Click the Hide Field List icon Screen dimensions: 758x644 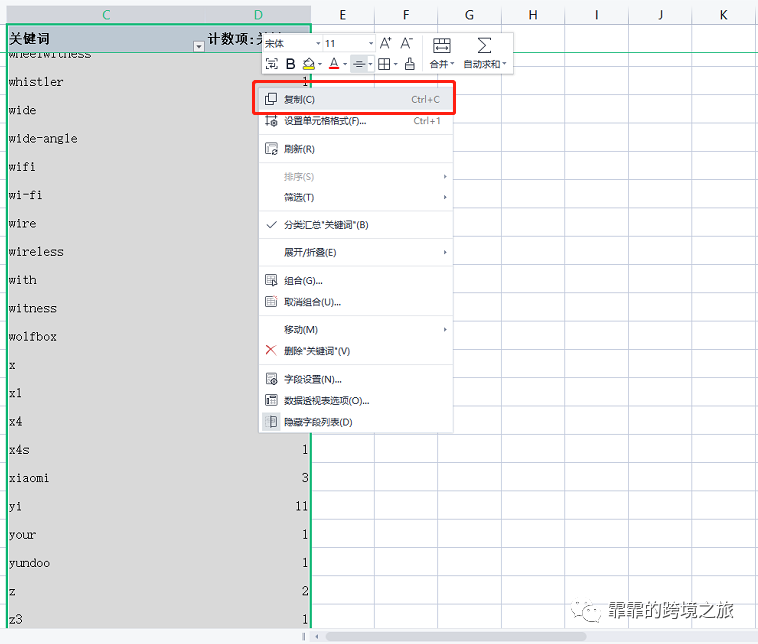pos(271,422)
